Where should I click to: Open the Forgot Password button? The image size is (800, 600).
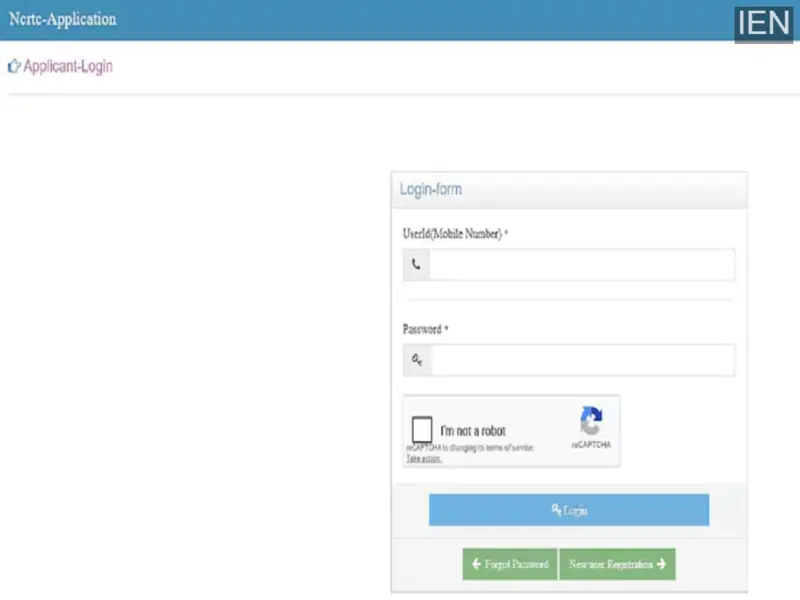510,564
